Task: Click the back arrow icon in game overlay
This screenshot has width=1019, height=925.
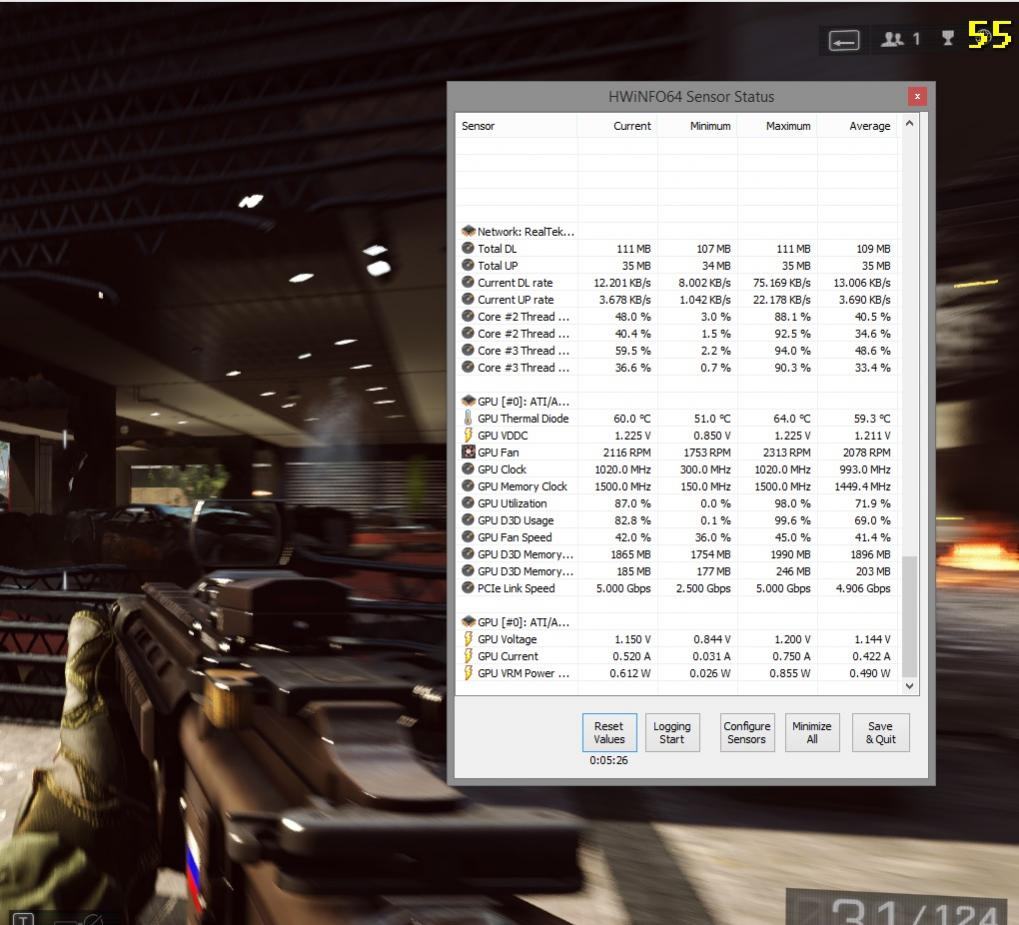Action: point(844,41)
